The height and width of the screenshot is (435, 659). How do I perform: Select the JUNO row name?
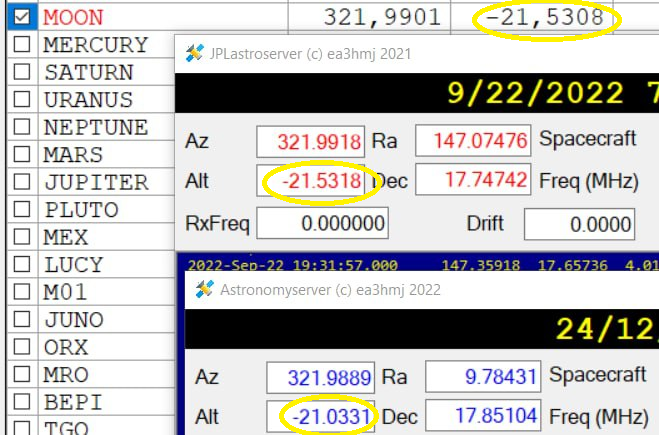[x=74, y=320]
